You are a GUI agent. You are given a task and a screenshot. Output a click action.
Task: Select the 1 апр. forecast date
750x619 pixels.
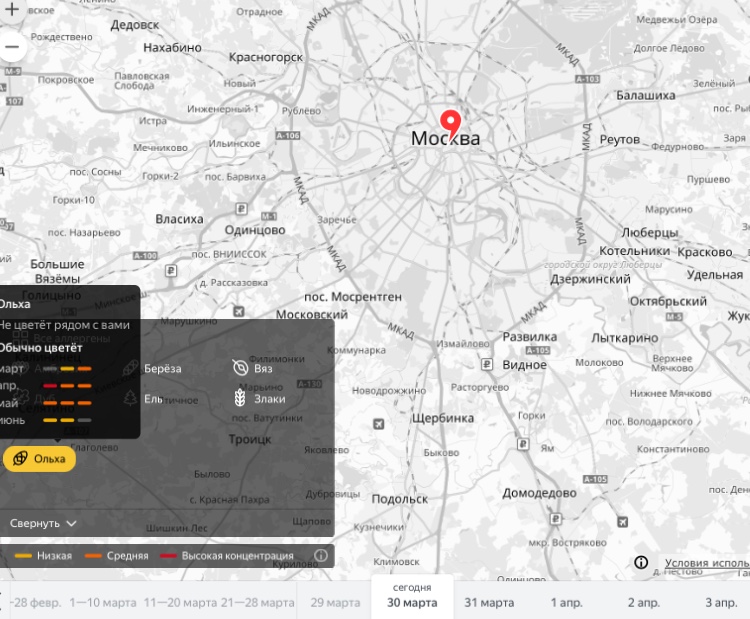tap(566, 602)
